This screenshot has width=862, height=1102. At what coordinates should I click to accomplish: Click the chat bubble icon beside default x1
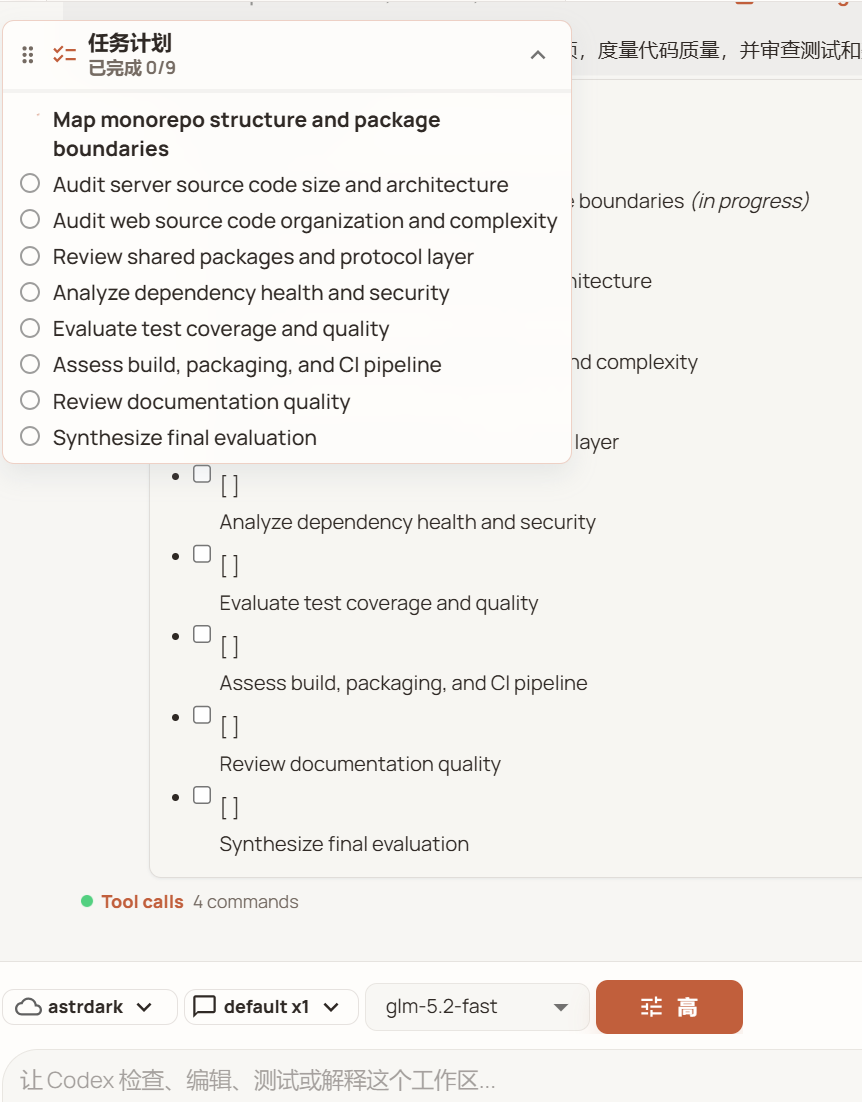pos(204,1006)
